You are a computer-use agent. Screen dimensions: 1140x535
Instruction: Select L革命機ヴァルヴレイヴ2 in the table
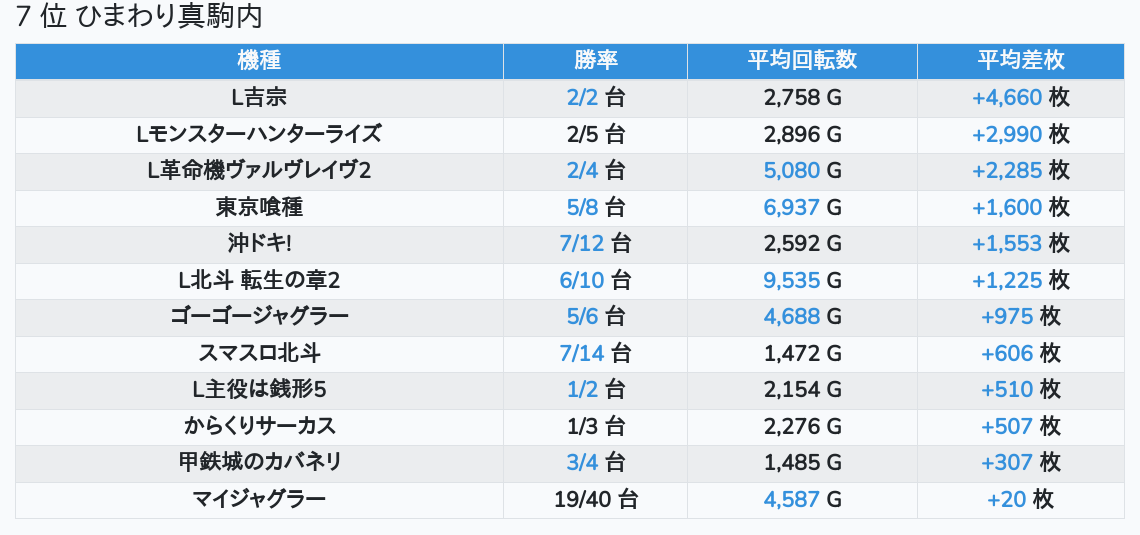coord(259,171)
